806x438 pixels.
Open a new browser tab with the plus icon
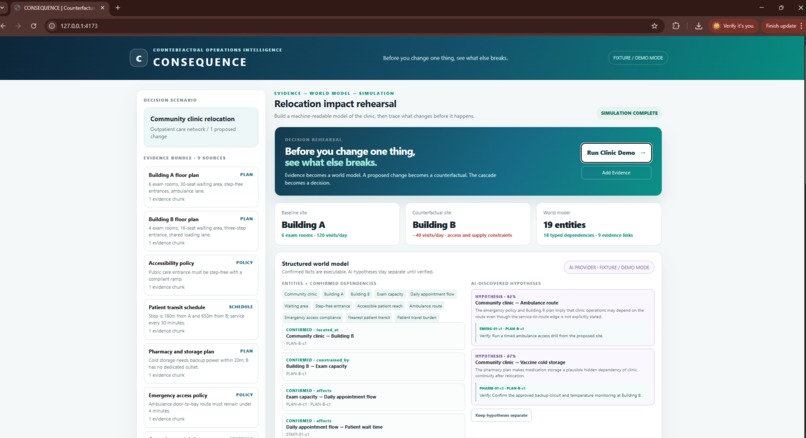tap(118, 8)
